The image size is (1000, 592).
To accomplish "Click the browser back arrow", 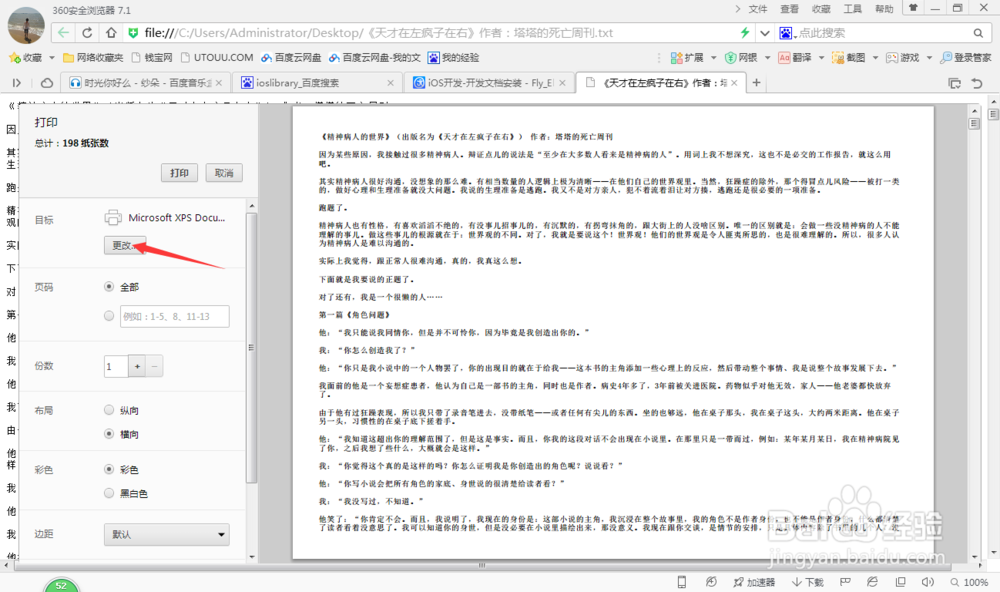I will click(x=62, y=33).
